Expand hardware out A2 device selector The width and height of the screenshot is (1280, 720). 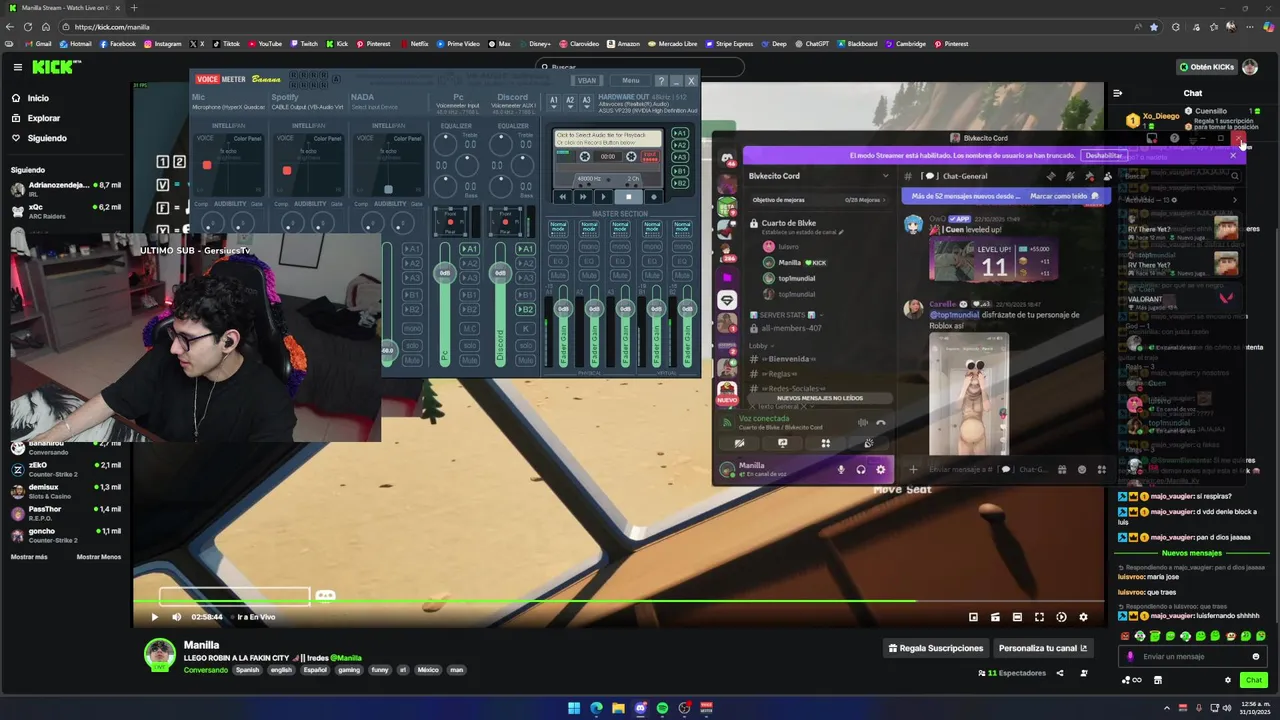(x=570, y=101)
